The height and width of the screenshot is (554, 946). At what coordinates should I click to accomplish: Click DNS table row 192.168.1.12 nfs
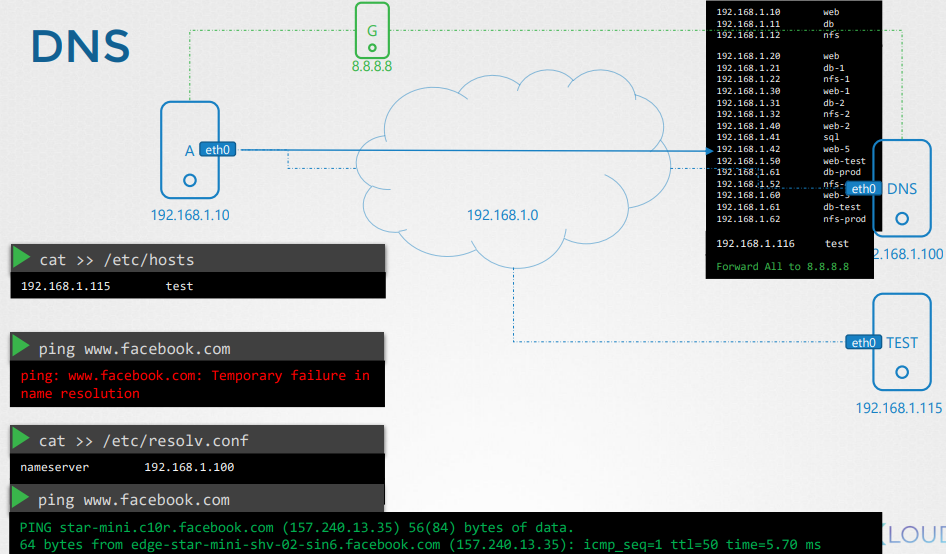(x=778, y=35)
